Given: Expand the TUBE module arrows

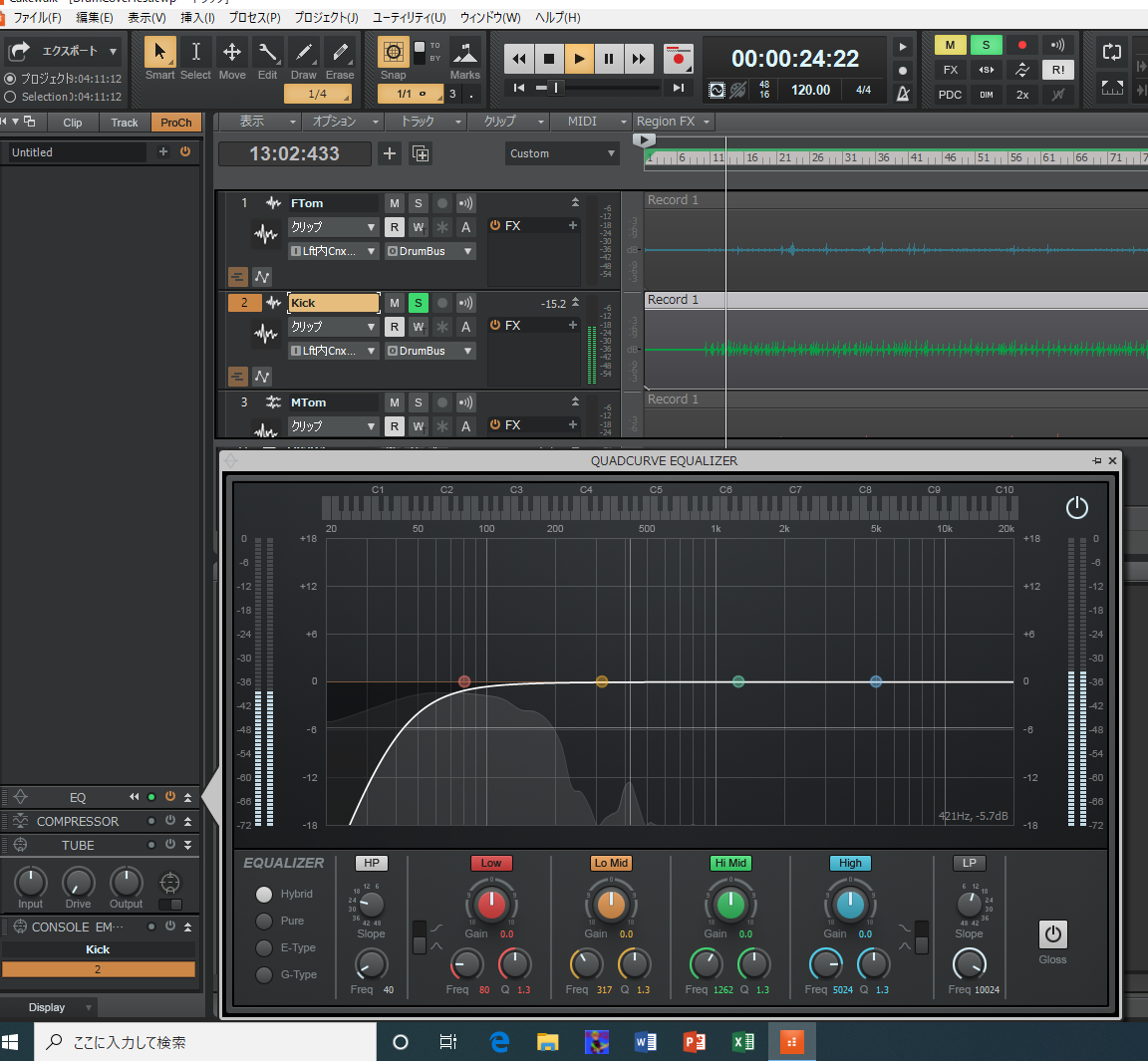Looking at the screenshot, I should (188, 845).
